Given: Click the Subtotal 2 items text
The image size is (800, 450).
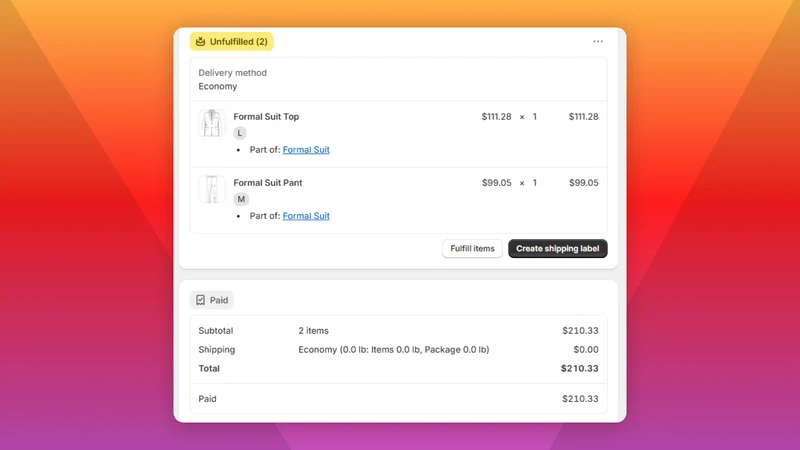Looking at the screenshot, I should pyautogui.click(x=313, y=331).
